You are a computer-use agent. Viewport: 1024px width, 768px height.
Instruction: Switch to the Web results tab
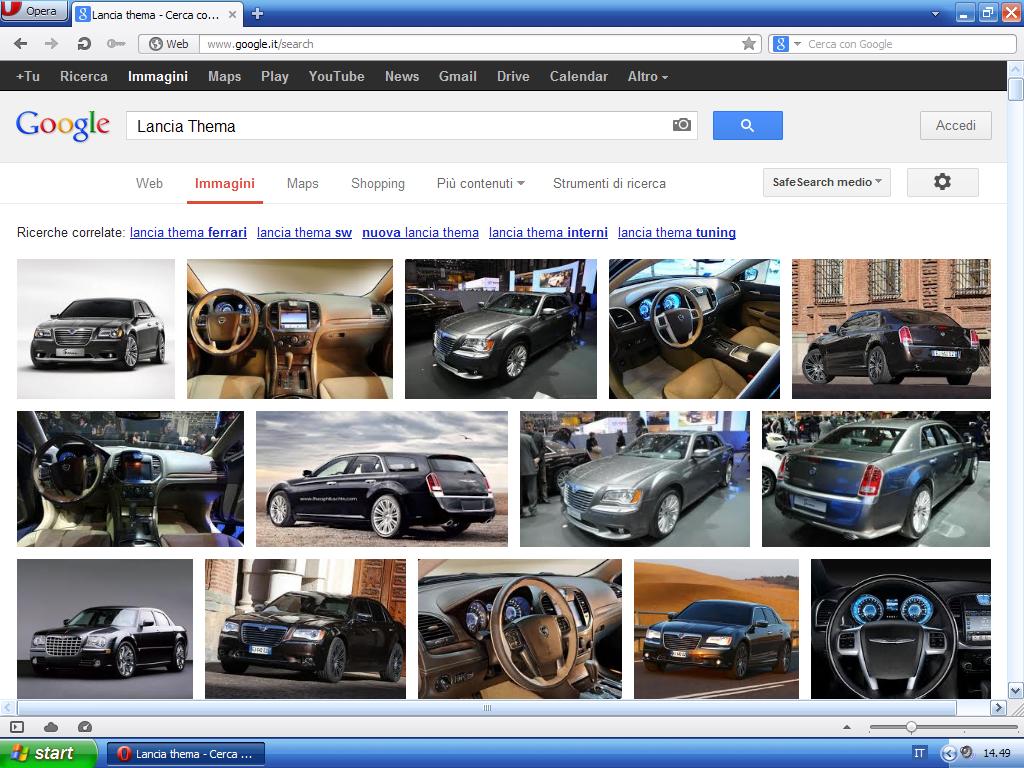tap(149, 184)
